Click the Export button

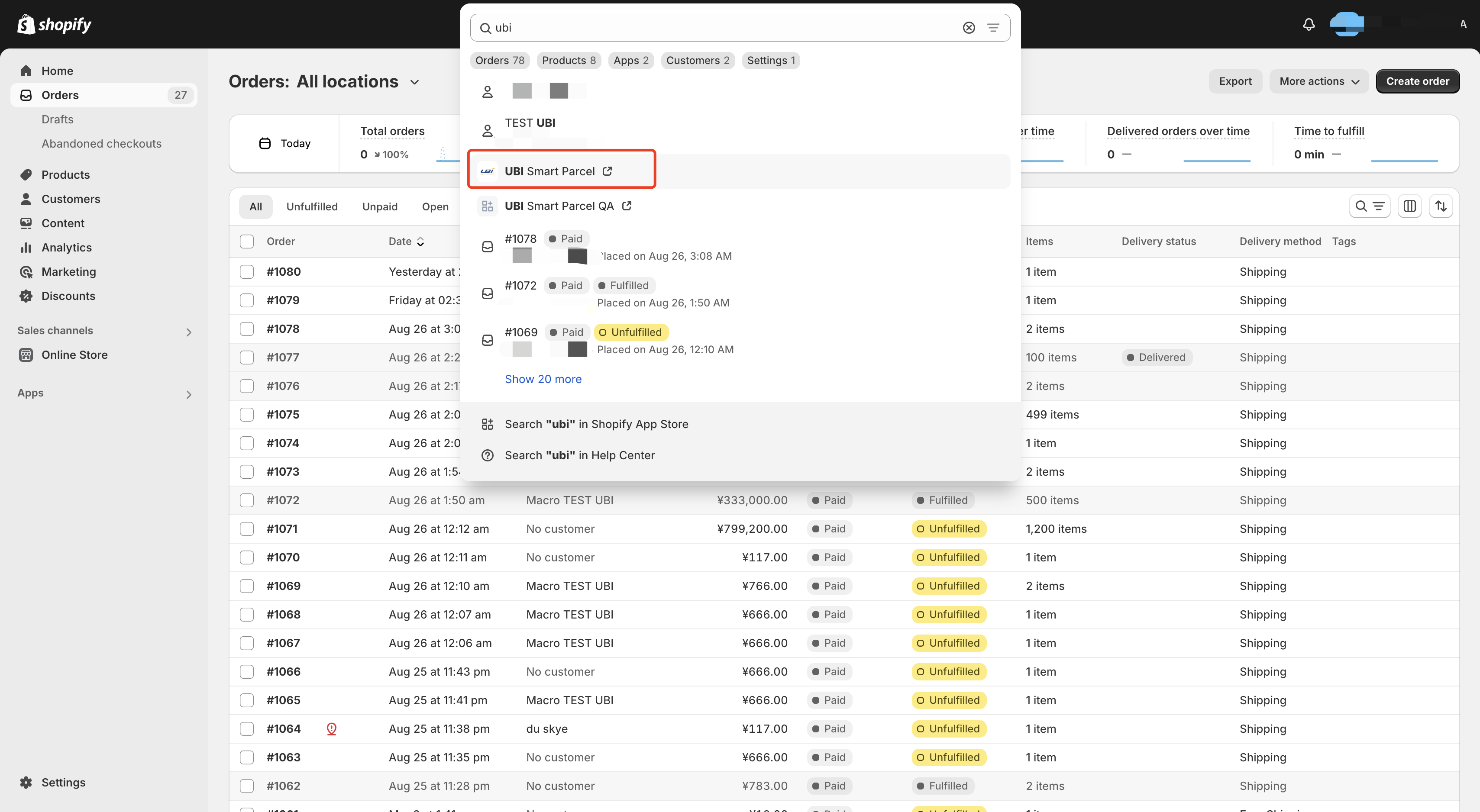point(1235,81)
